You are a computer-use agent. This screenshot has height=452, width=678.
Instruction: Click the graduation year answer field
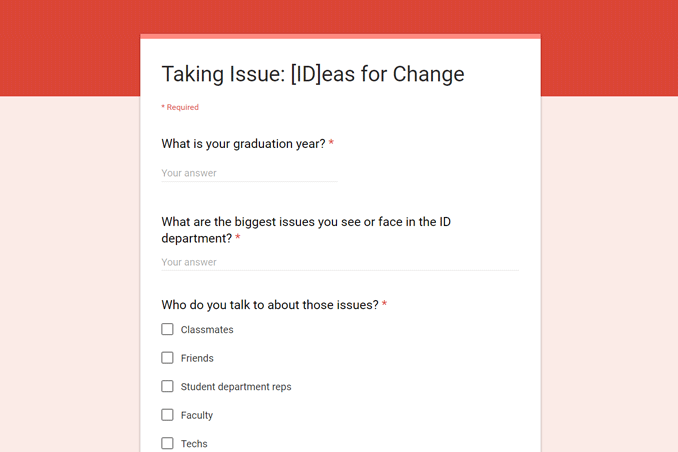click(x=249, y=173)
